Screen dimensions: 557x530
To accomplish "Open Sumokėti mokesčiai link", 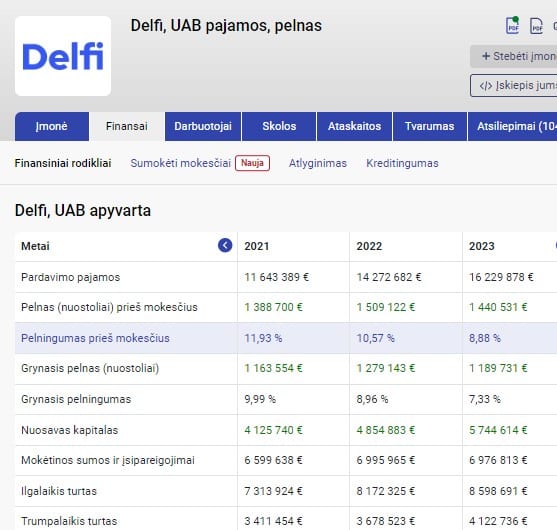I will click(180, 163).
